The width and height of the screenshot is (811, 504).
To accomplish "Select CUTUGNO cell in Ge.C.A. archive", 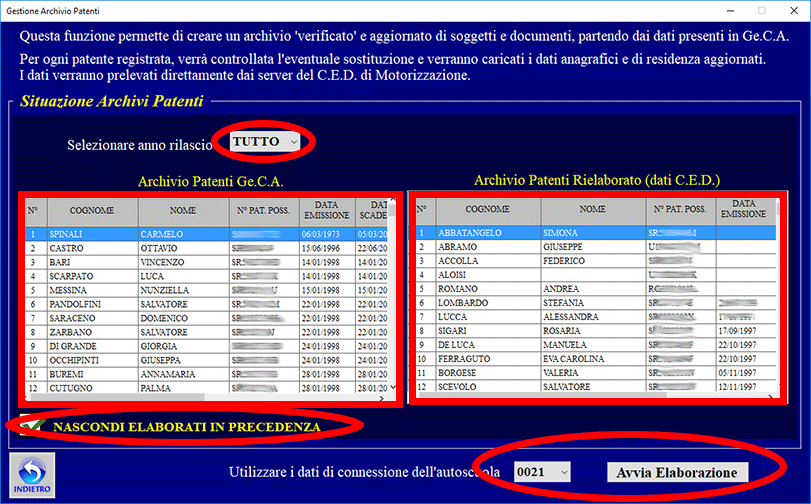I will [x=92, y=388].
